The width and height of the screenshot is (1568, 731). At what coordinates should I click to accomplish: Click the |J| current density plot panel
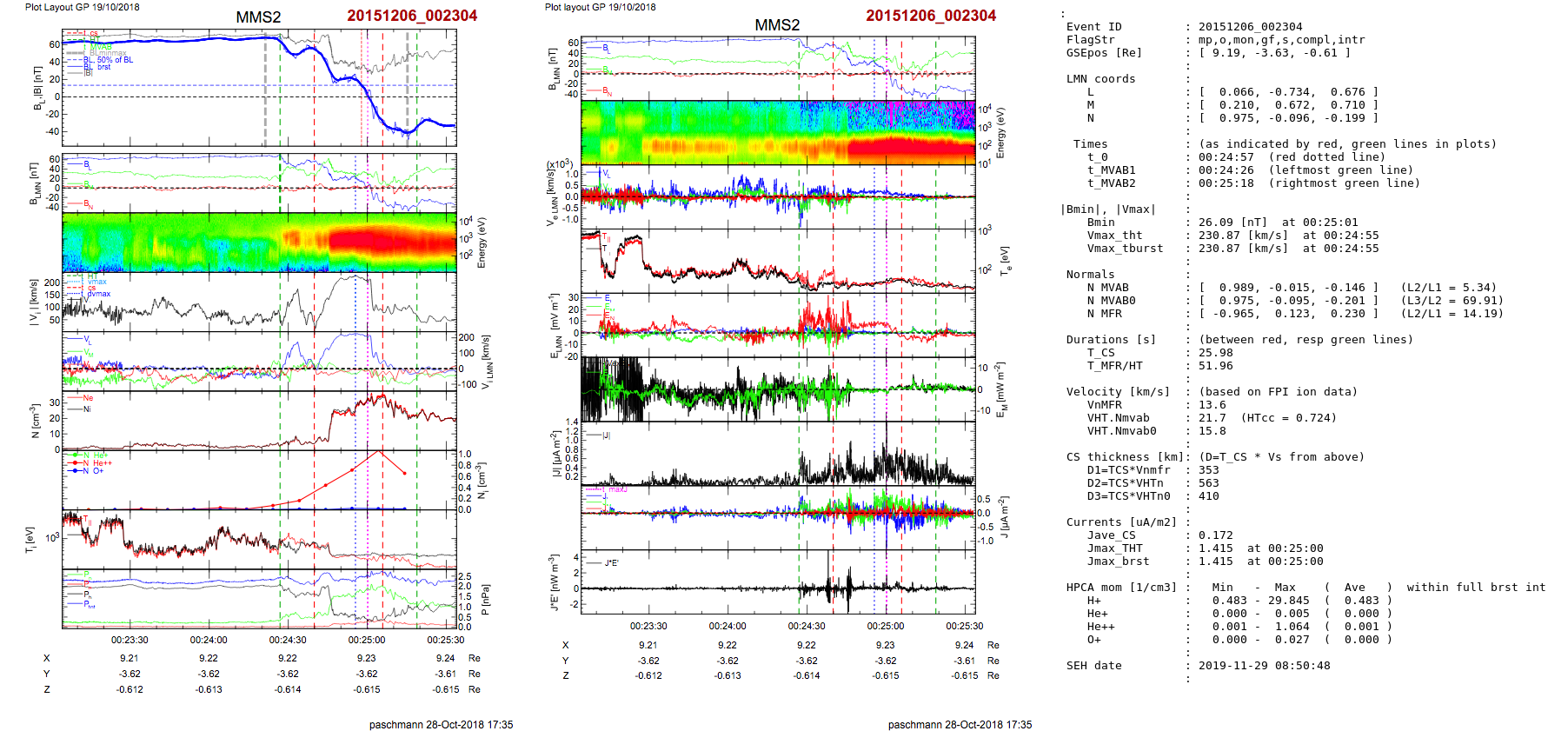tap(778, 453)
